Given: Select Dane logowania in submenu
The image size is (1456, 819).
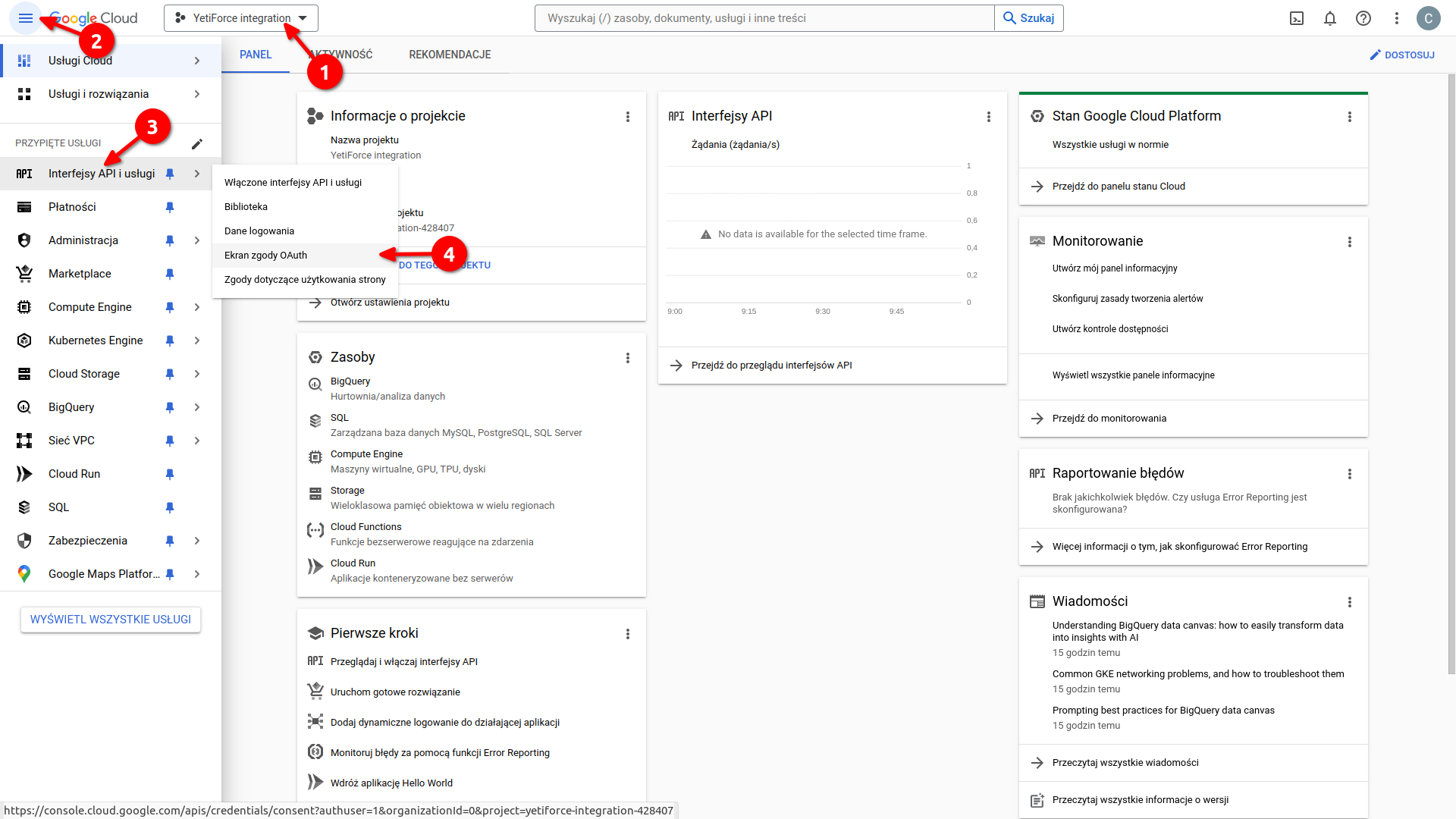Looking at the screenshot, I should click(305, 231).
